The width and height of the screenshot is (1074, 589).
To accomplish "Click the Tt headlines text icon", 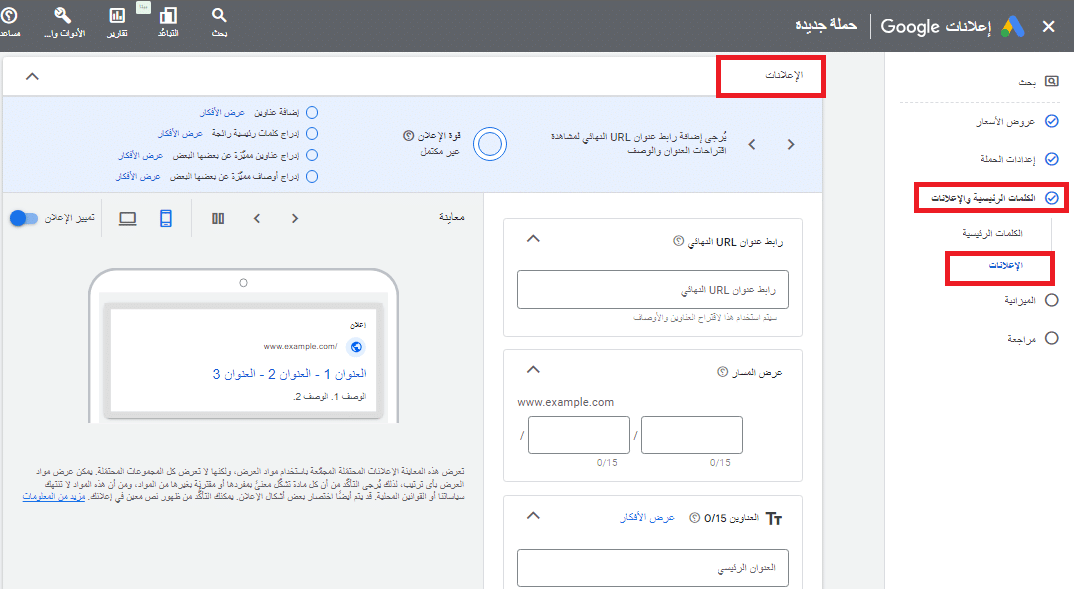I will click(774, 518).
